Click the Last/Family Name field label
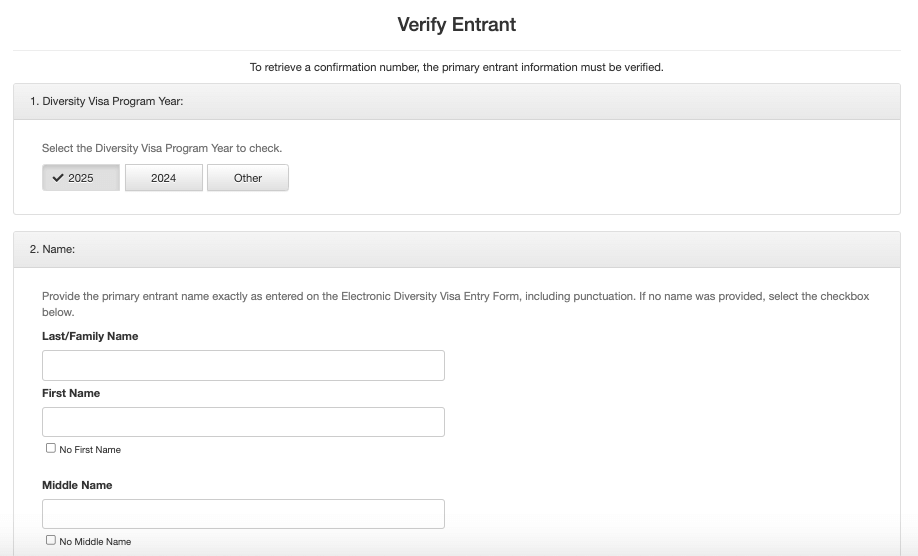The image size is (918, 556). coord(90,337)
